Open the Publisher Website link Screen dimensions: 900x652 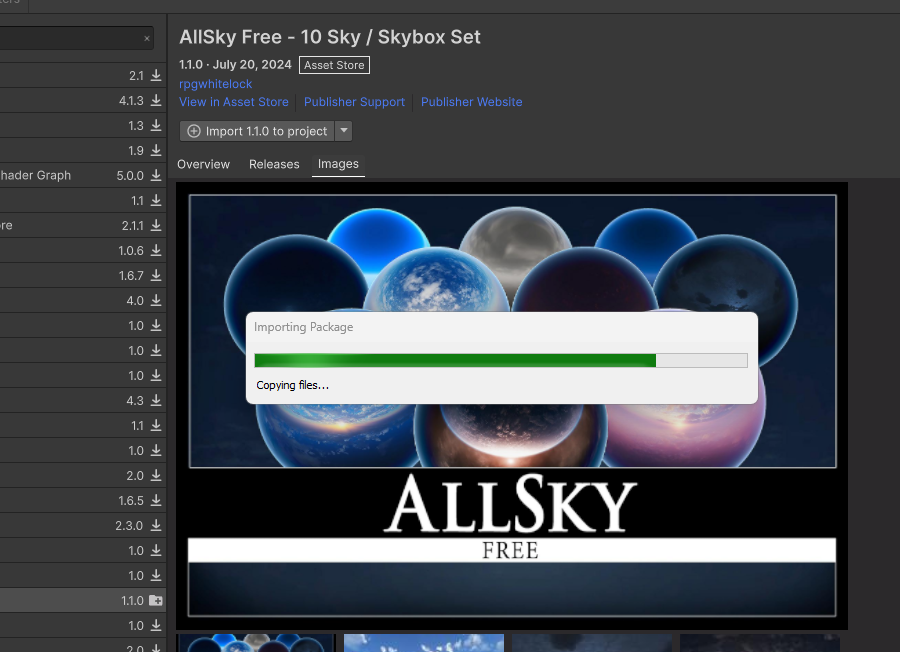(471, 102)
